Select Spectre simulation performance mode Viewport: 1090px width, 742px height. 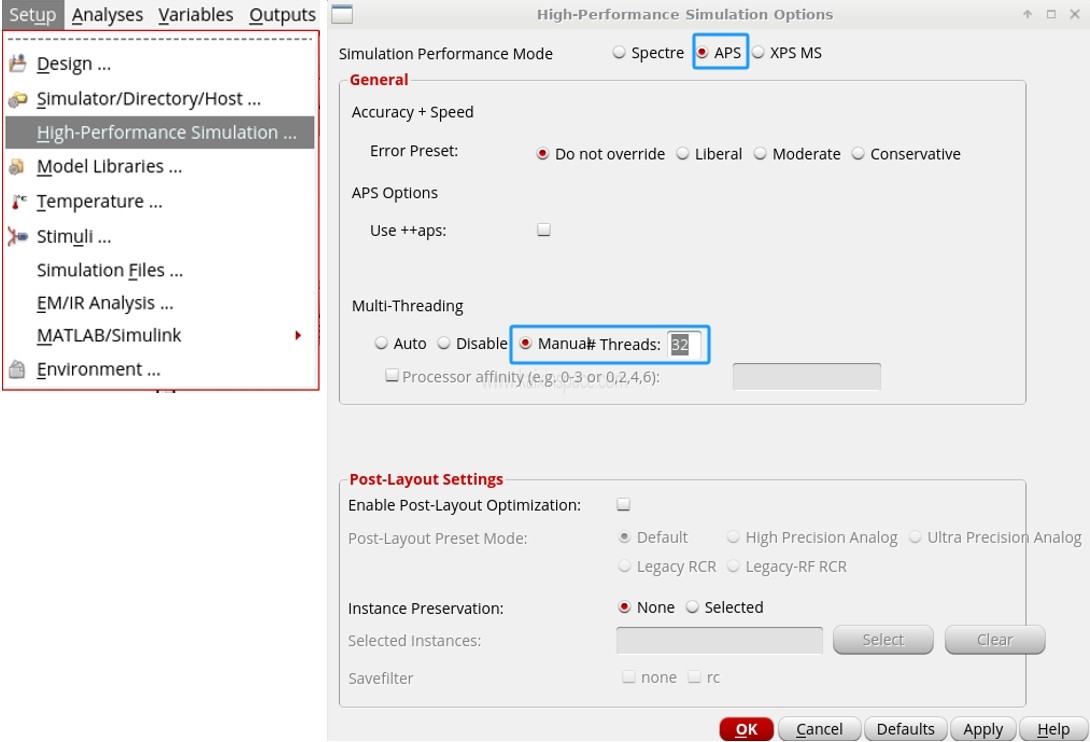click(x=620, y=53)
